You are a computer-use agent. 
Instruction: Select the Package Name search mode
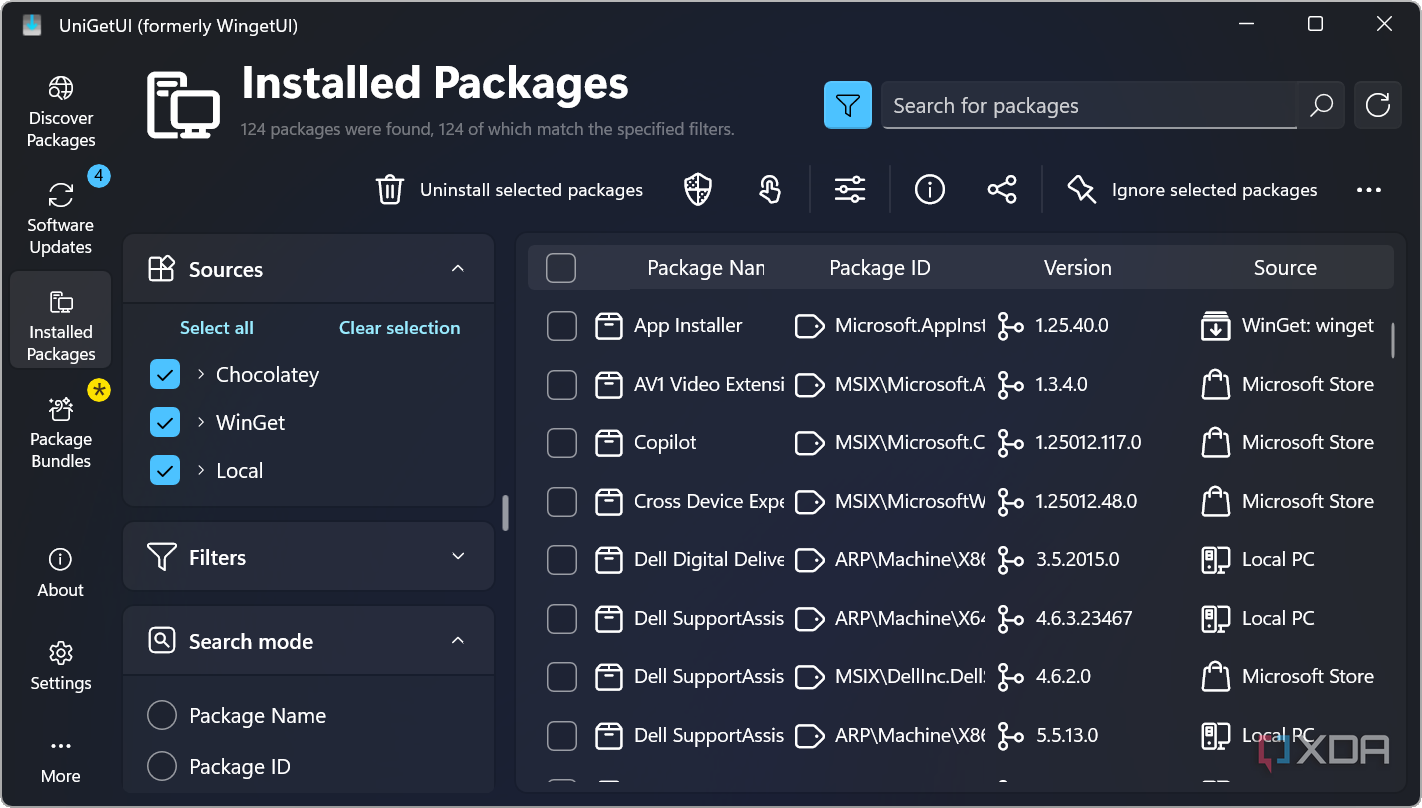(162, 716)
